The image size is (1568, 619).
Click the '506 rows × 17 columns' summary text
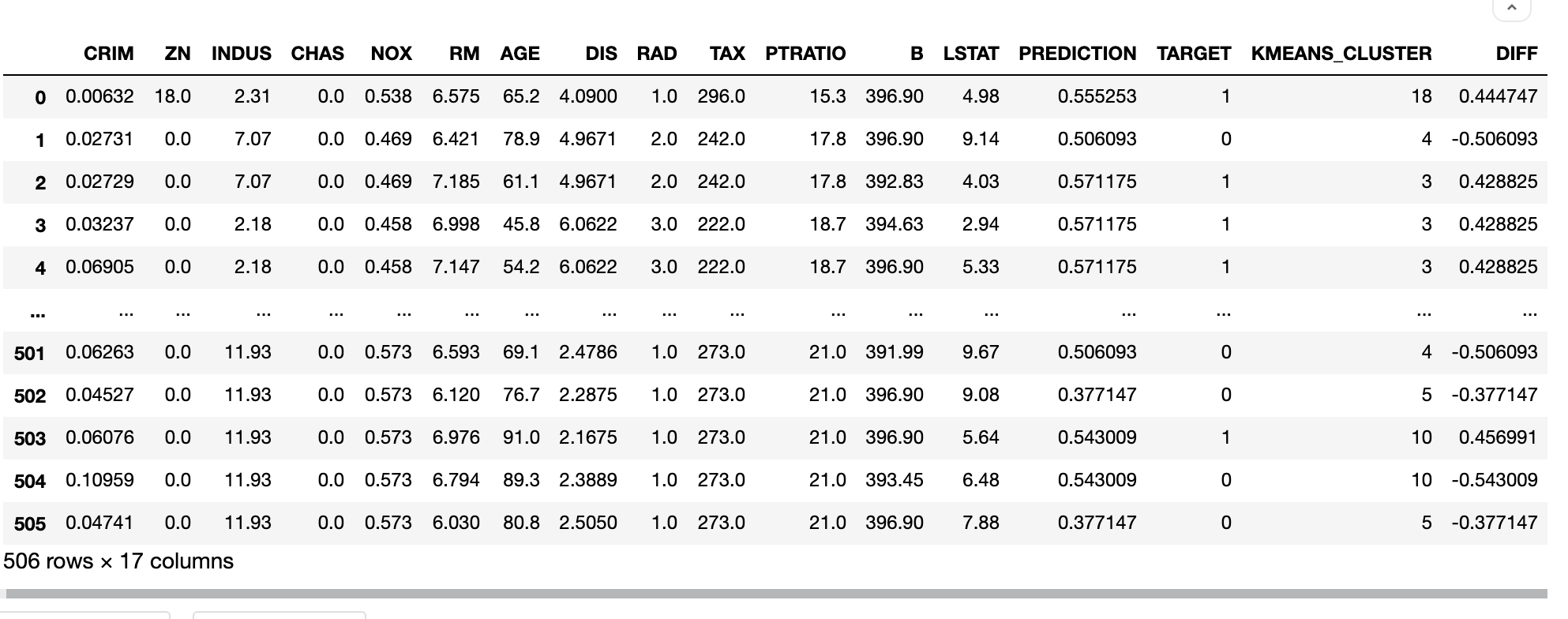point(118,561)
